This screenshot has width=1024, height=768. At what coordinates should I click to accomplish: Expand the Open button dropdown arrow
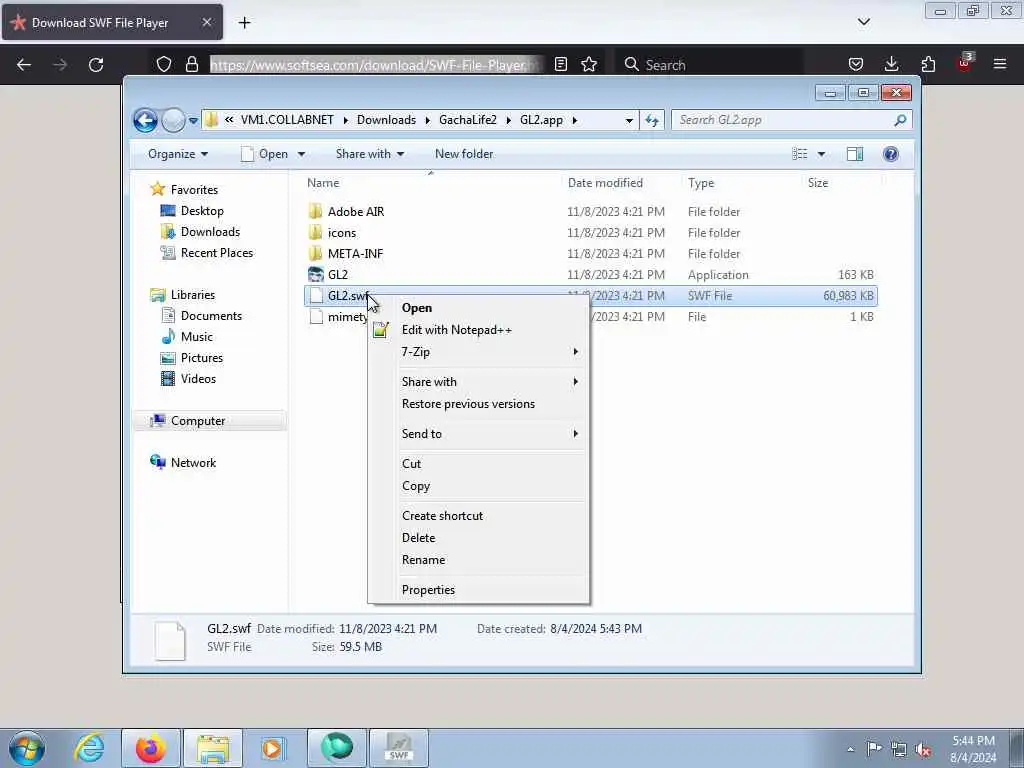(301, 154)
